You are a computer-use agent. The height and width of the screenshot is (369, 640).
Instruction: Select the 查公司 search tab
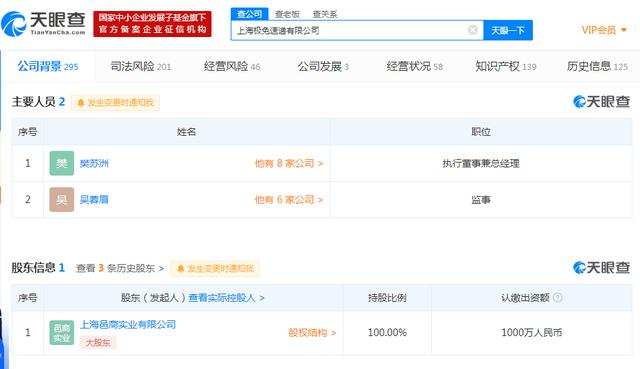(x=249, y=14)
